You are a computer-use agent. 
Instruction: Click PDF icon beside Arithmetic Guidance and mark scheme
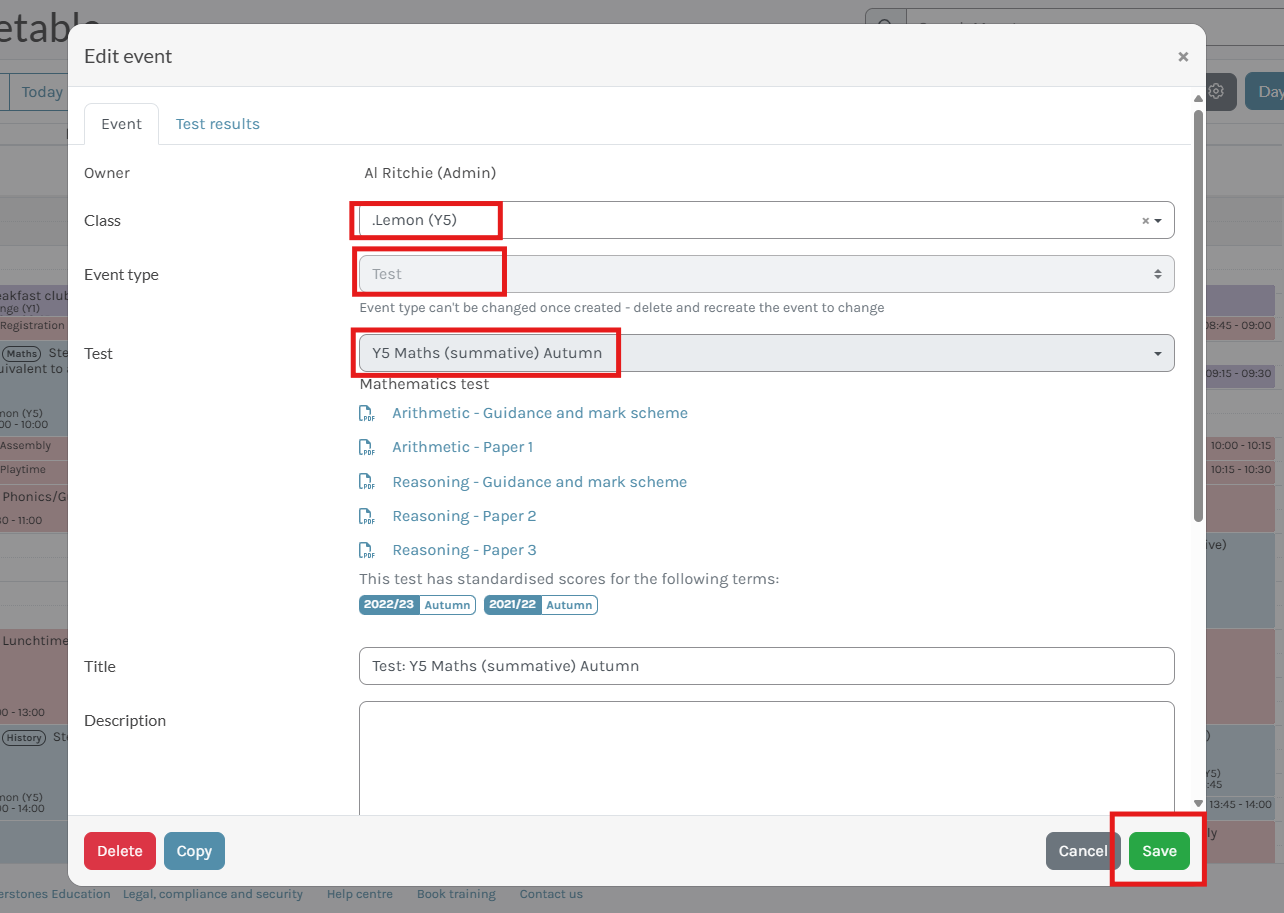367,414
